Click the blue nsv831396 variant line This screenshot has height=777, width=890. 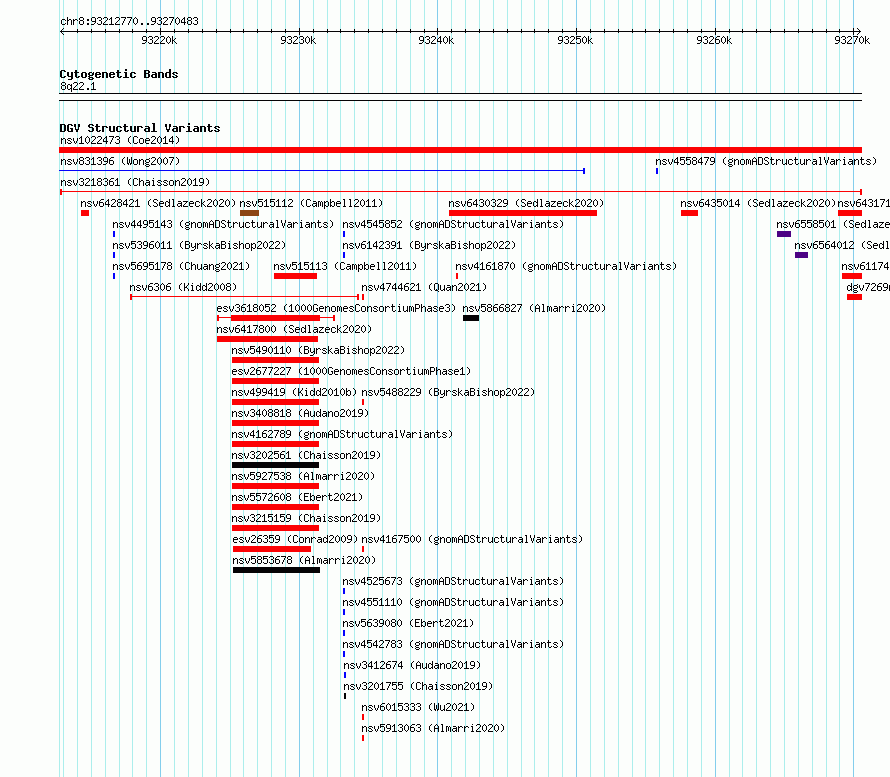[322, 170]
